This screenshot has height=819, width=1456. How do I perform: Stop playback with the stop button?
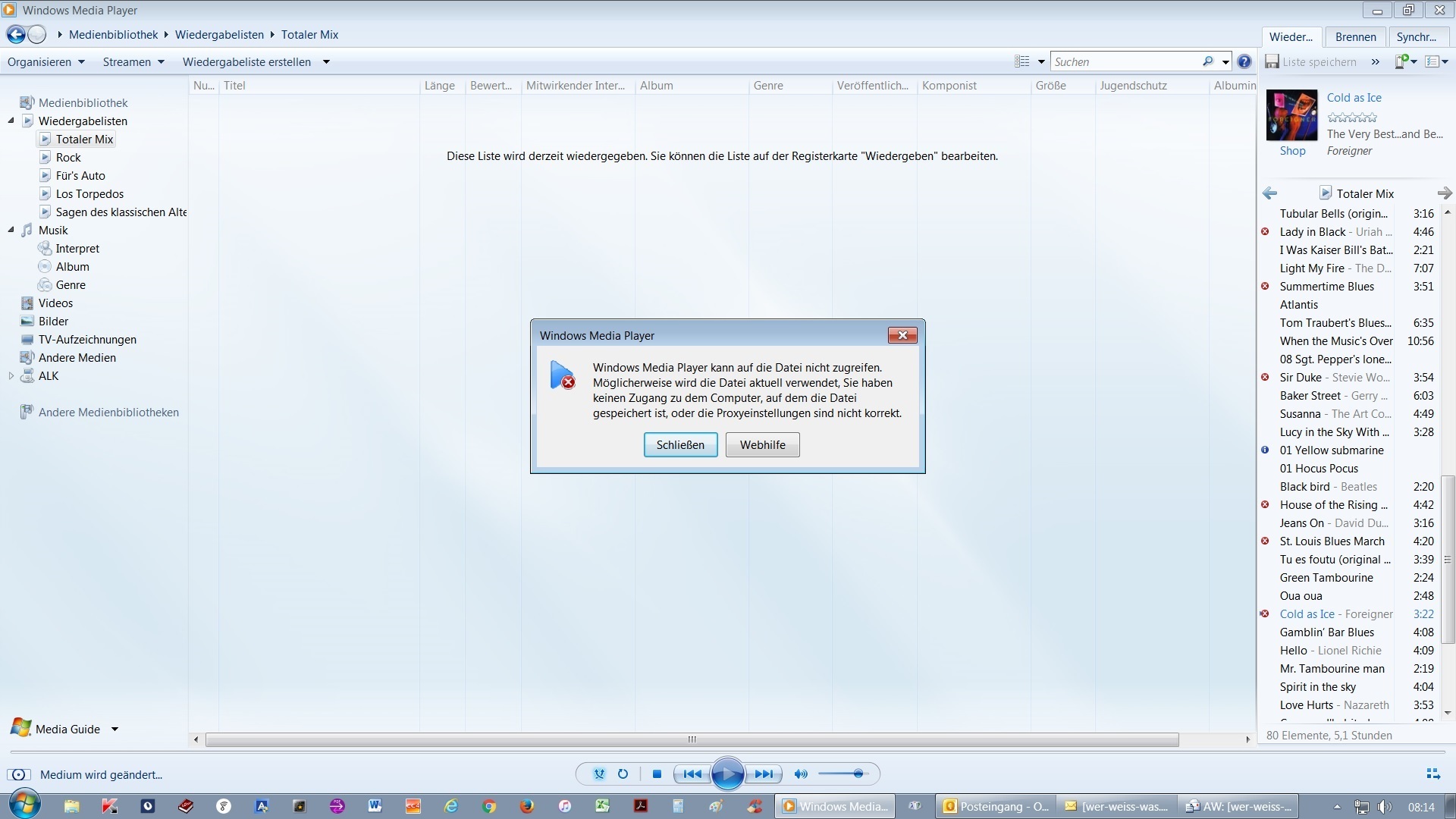[657, 774]
